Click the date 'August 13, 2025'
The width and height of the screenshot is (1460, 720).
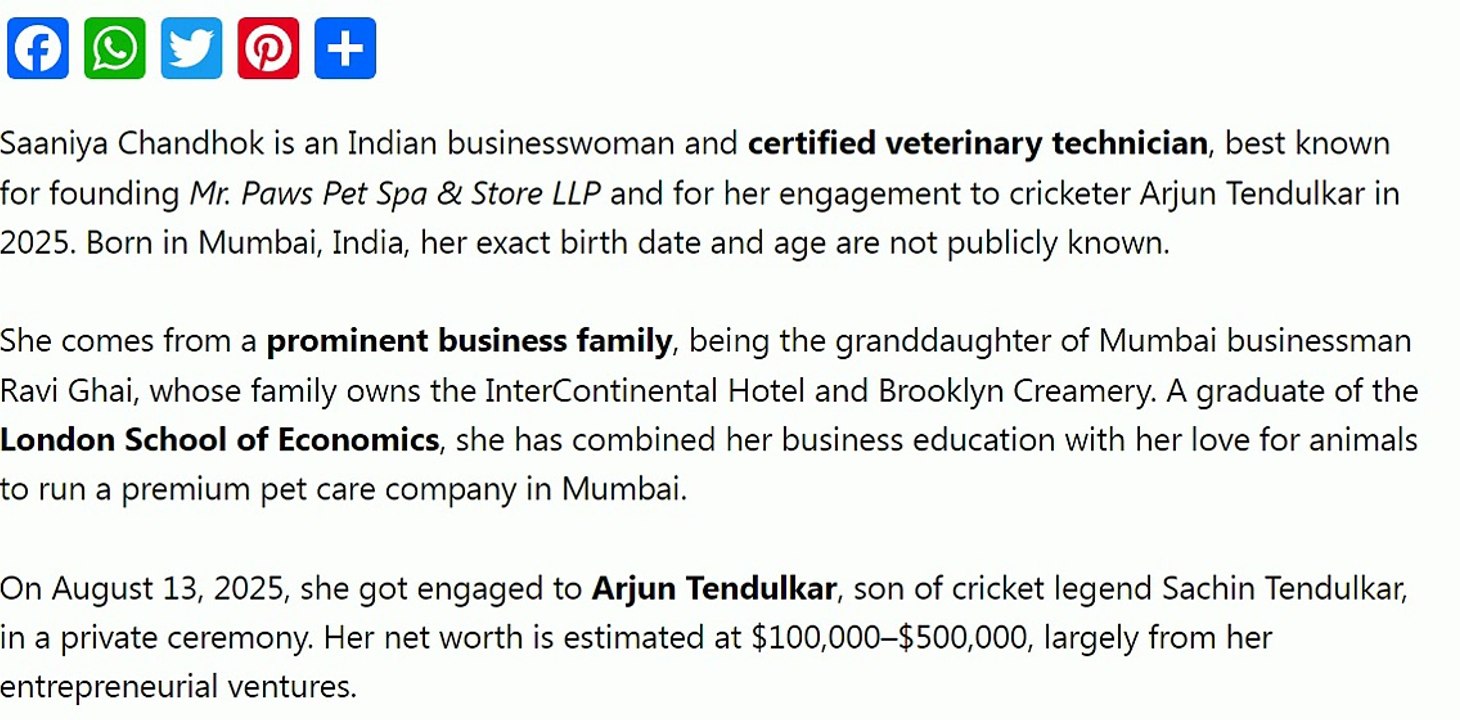(170, 588)
